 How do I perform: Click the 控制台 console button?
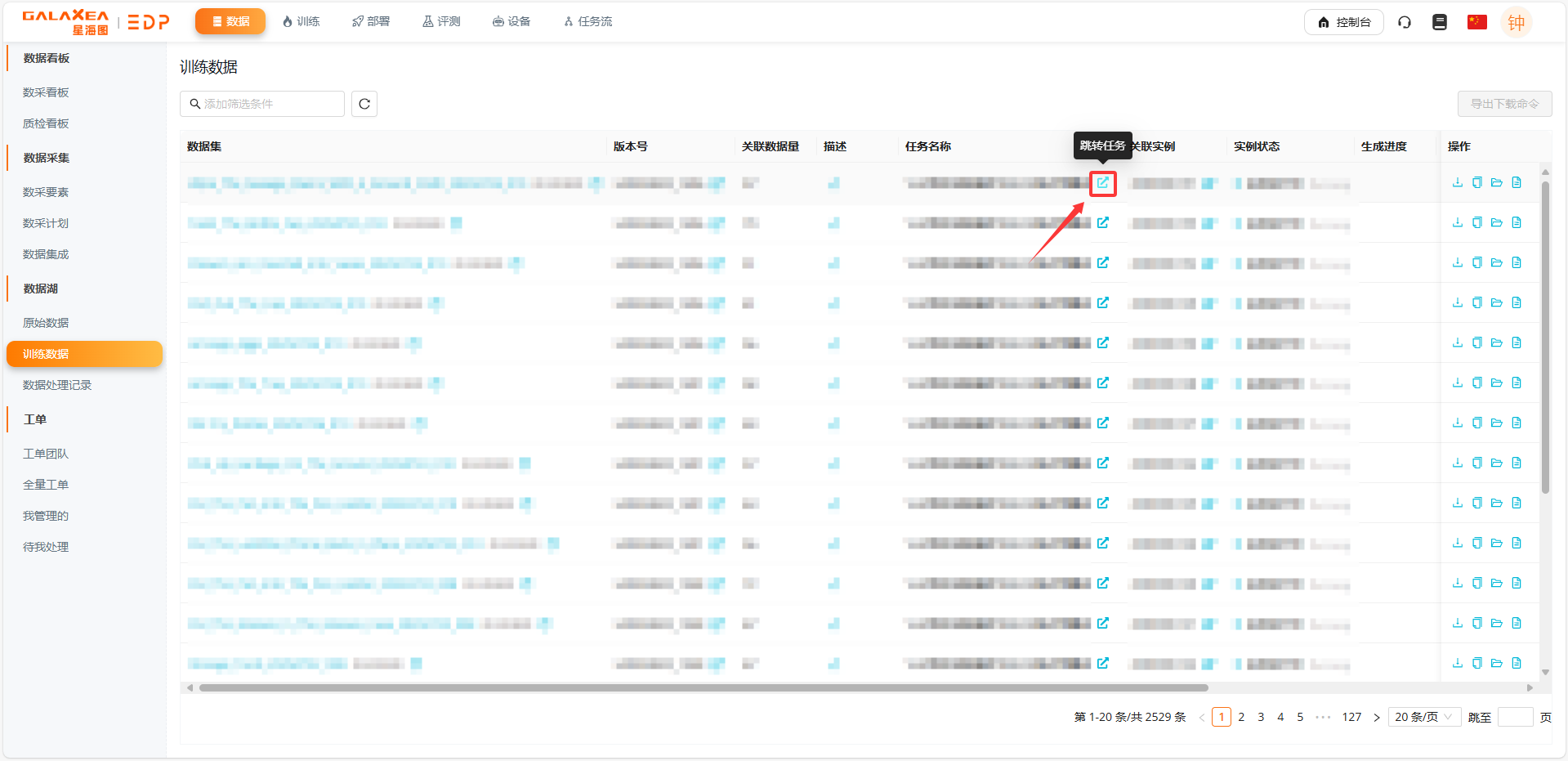click(x=1343, y=22)
